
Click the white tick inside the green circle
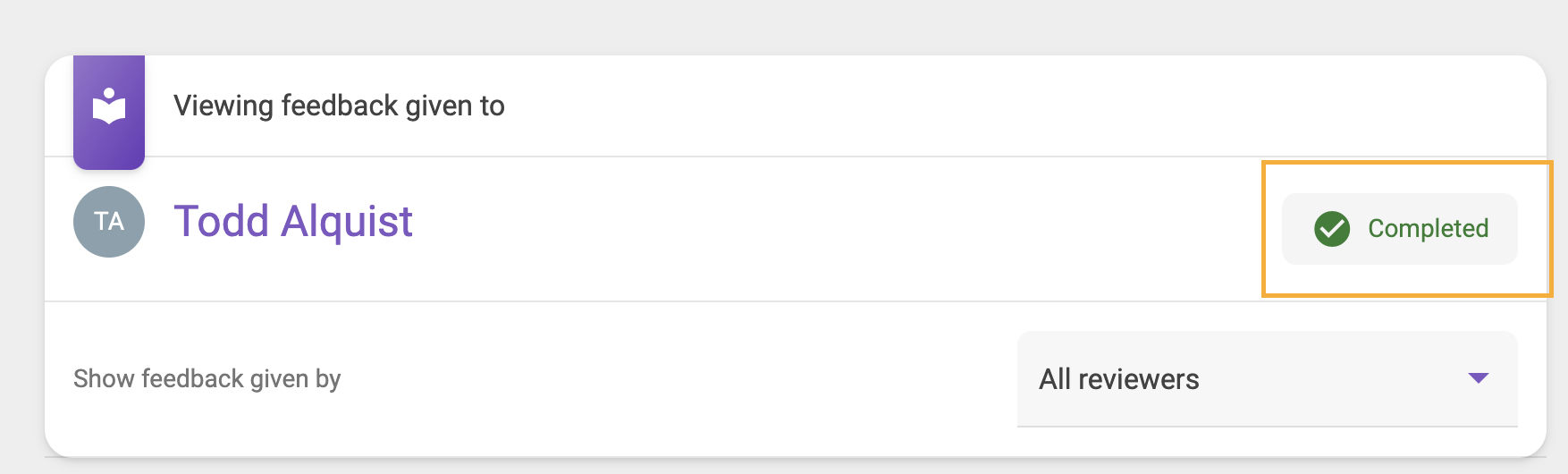tap(1332, 229)
